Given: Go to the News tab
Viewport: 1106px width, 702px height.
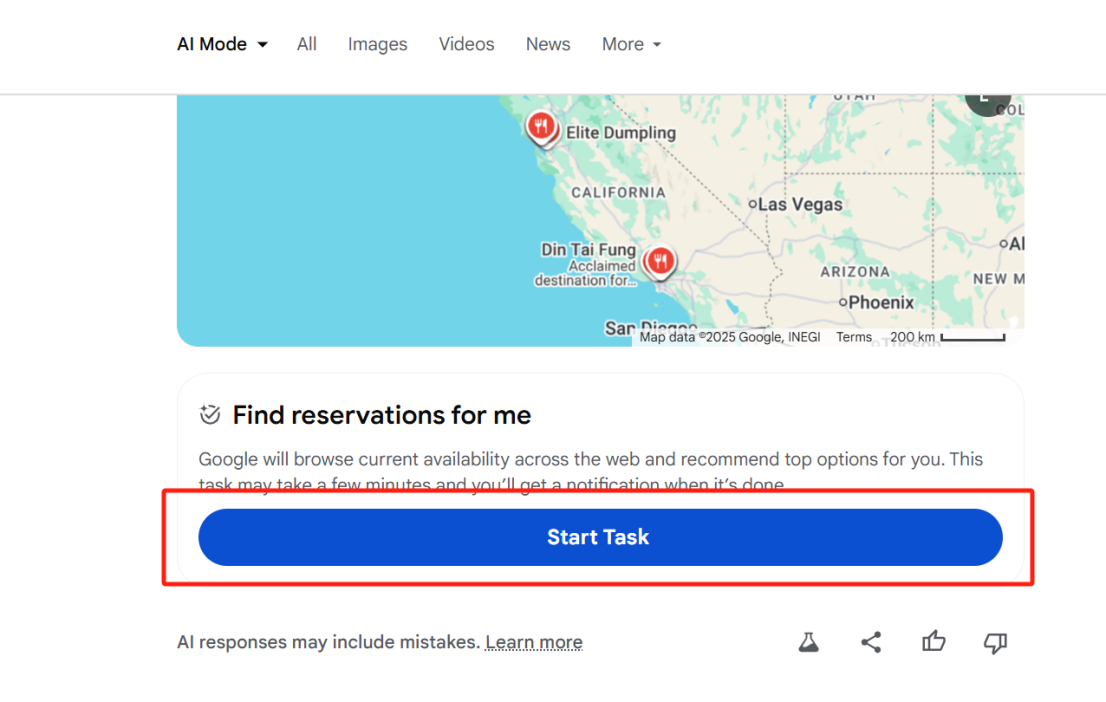Looking at the screenshot, I should tap(548, 44).
